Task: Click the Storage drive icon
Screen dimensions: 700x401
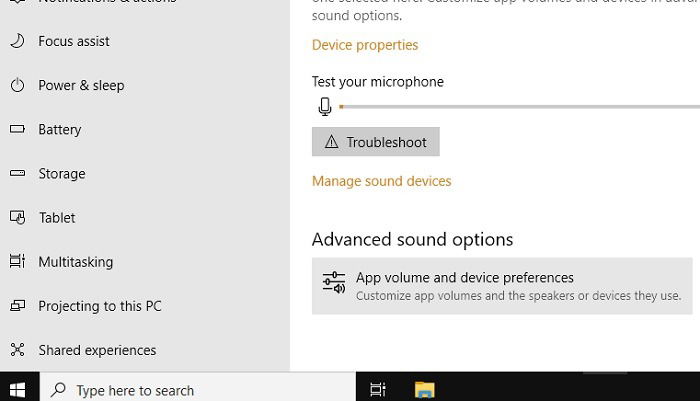Action: 17,173
